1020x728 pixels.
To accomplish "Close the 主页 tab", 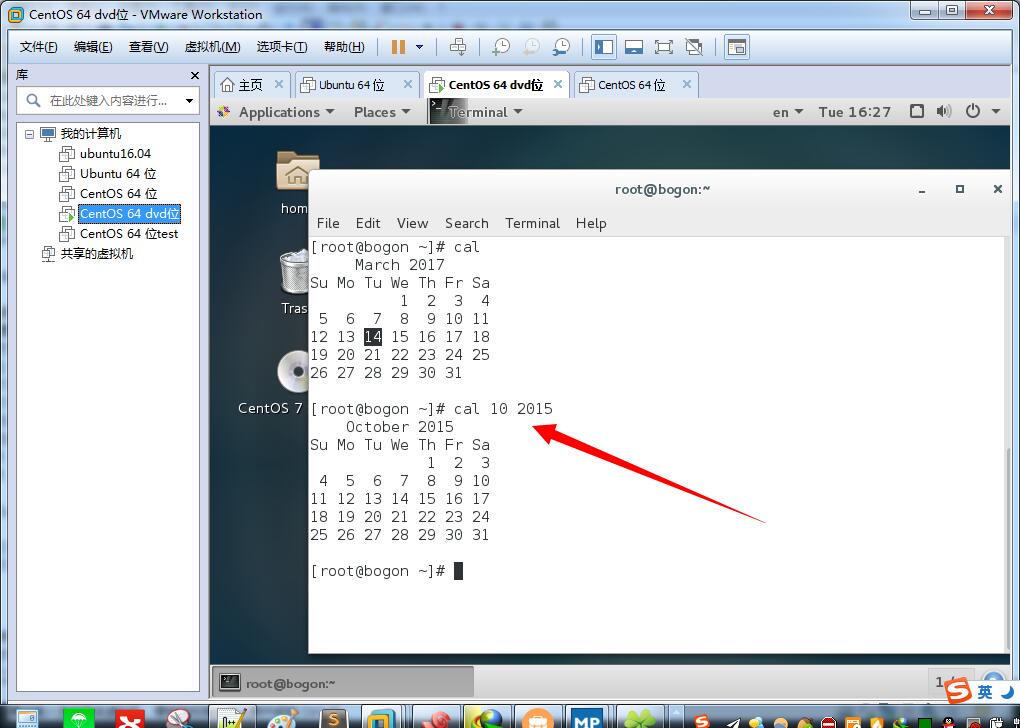I will (x=278, y=85).
